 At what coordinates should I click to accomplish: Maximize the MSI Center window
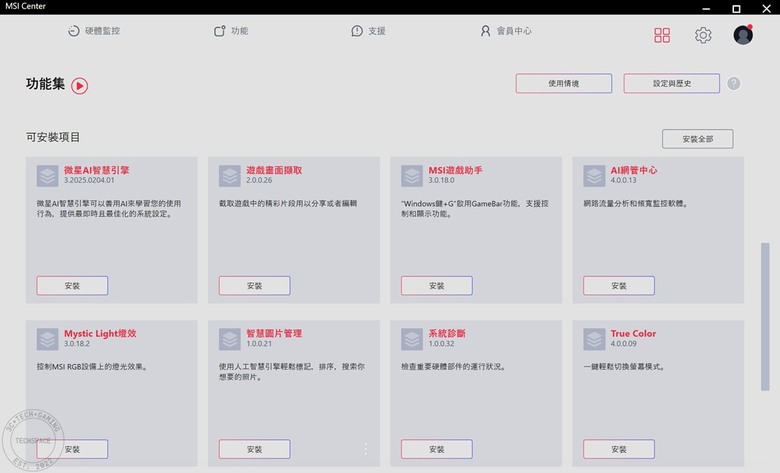click(736, 8)
